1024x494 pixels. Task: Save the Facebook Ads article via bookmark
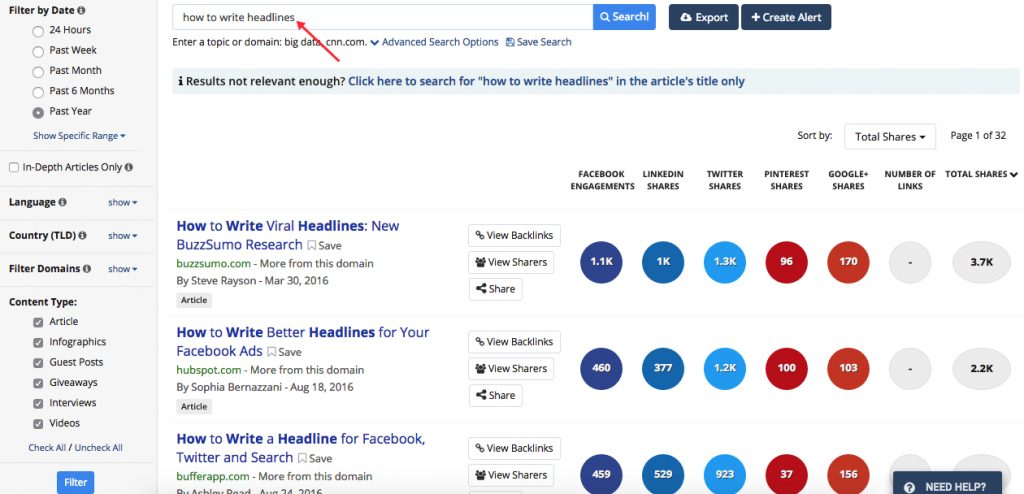pos(284,352)
